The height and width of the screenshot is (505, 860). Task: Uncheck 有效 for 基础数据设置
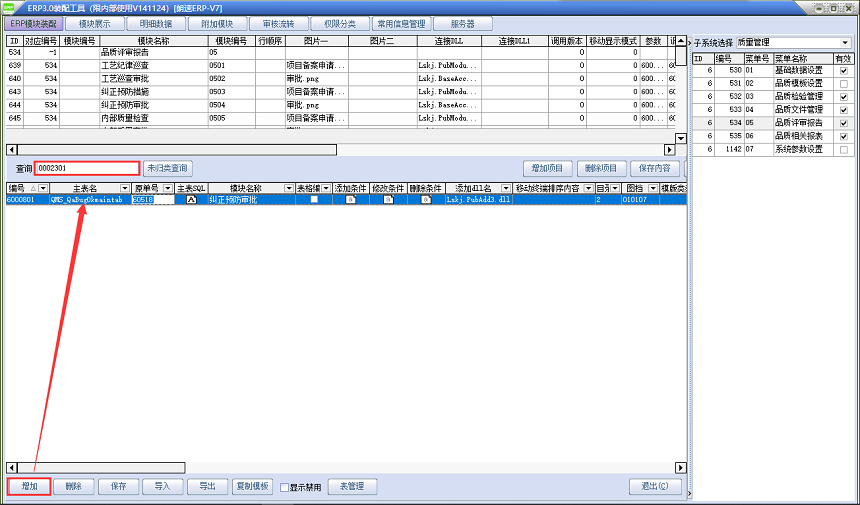844,70
